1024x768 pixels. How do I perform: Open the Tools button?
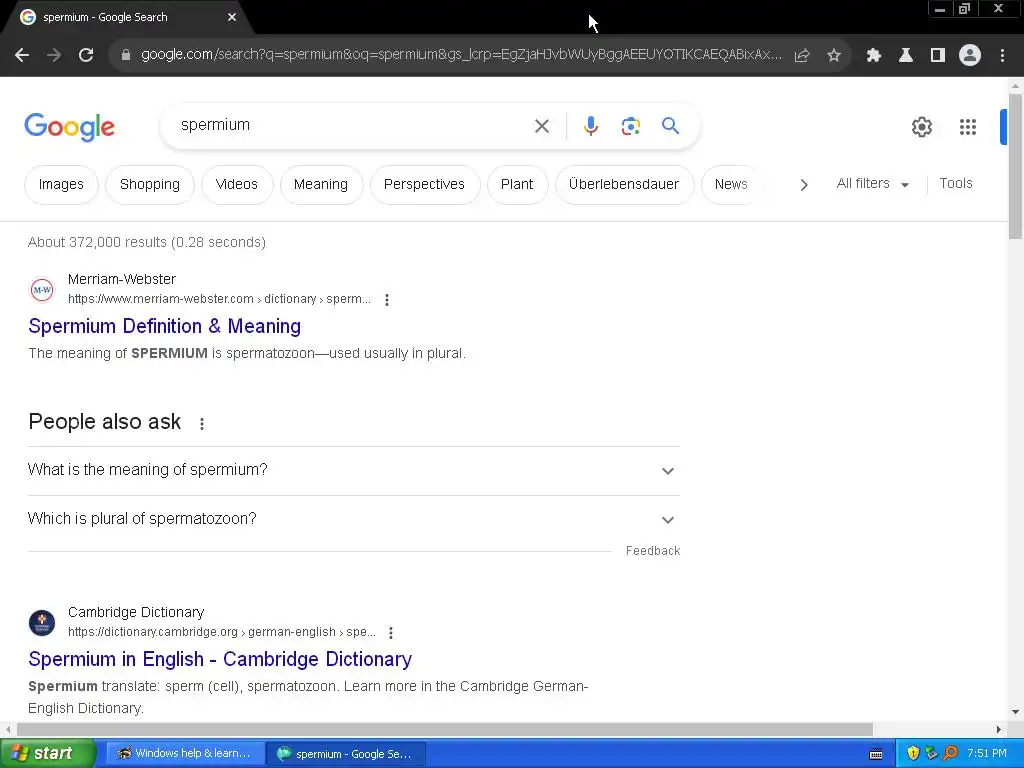click(x=955, y=184)
